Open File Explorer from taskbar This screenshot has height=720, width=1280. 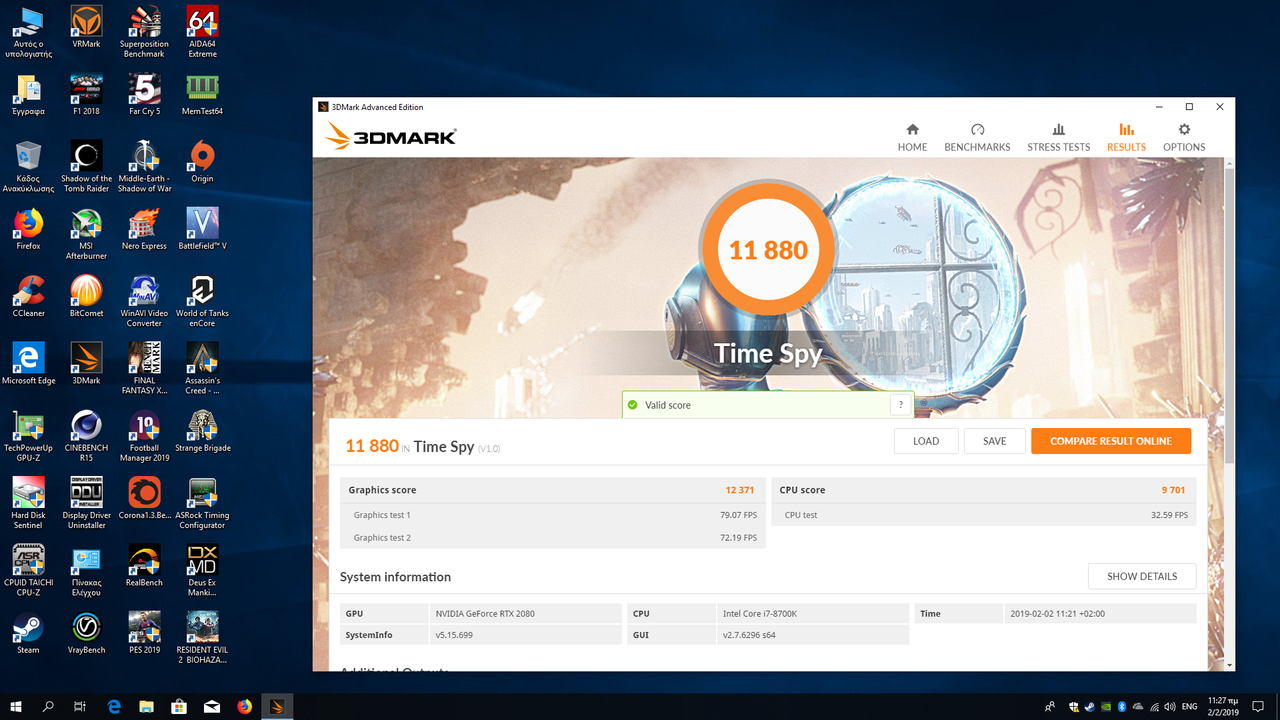[146, 706]
